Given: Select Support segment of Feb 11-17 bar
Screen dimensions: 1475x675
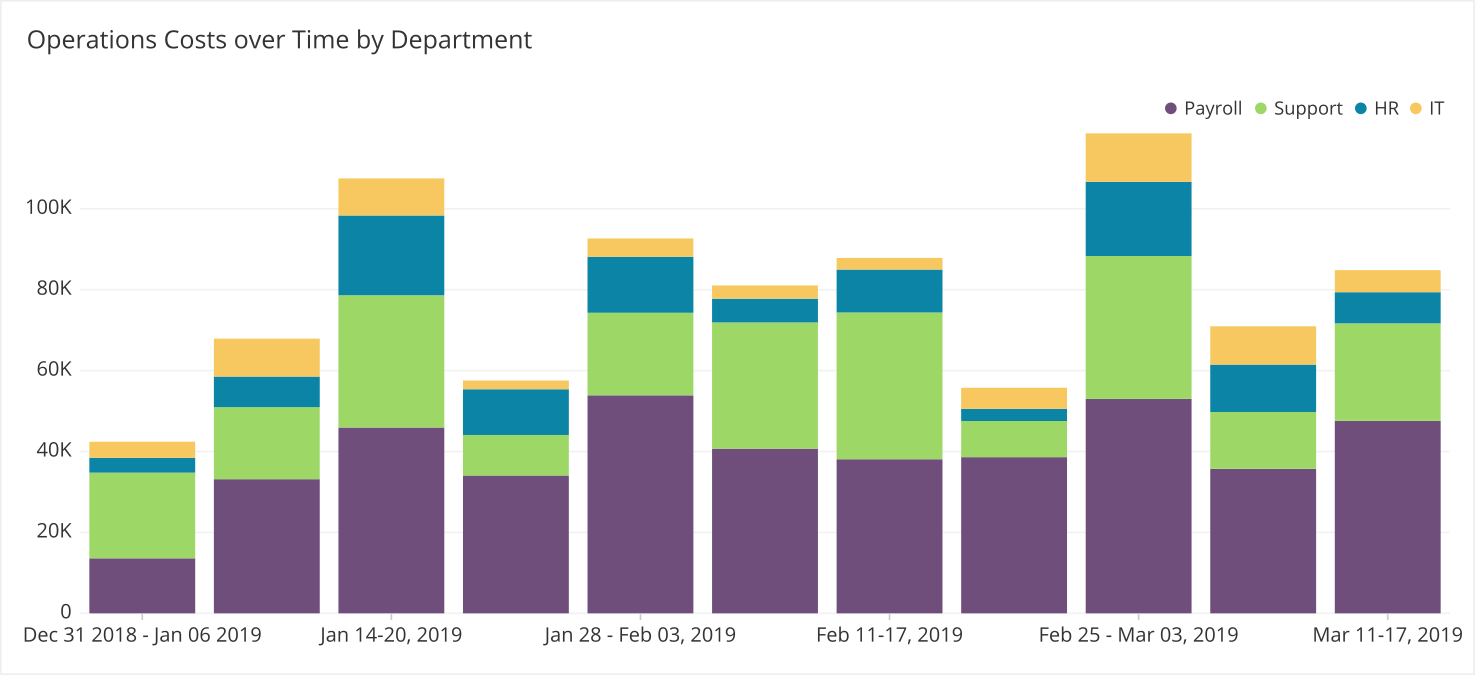Looking at the screenshot, I should coord(889,385).
